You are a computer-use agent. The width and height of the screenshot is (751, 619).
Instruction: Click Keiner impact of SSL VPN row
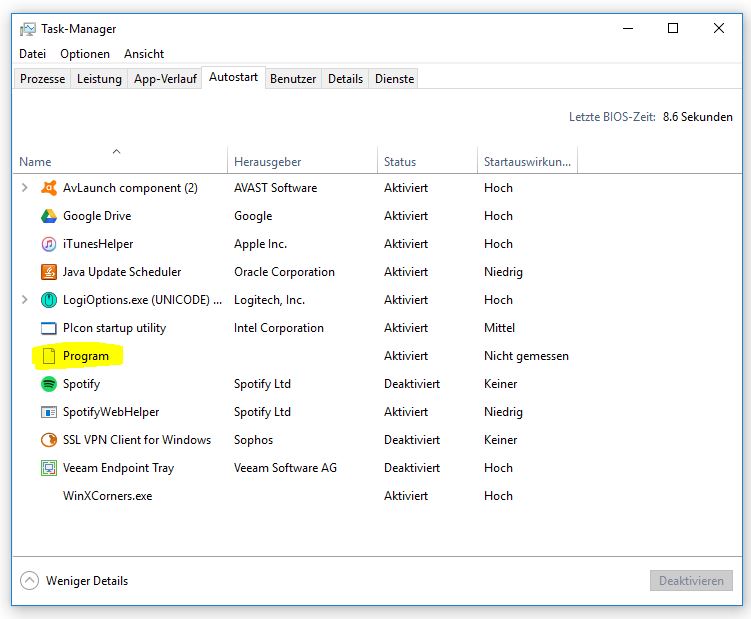(x=501, y=440)
